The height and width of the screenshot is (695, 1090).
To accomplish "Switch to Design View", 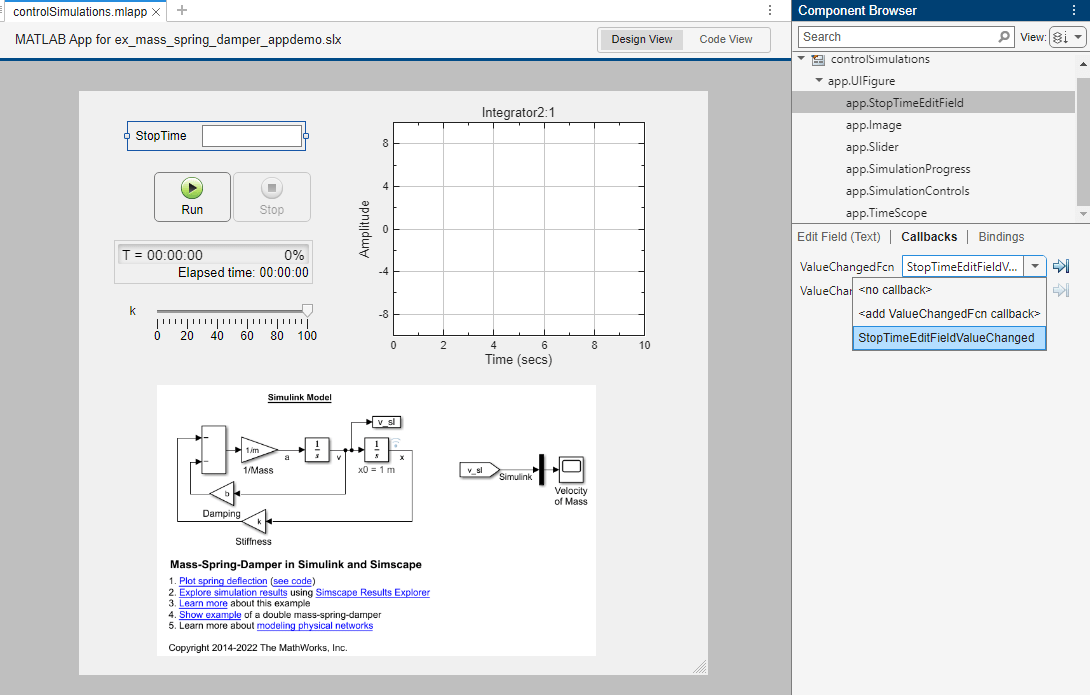I will coord(642,40).
